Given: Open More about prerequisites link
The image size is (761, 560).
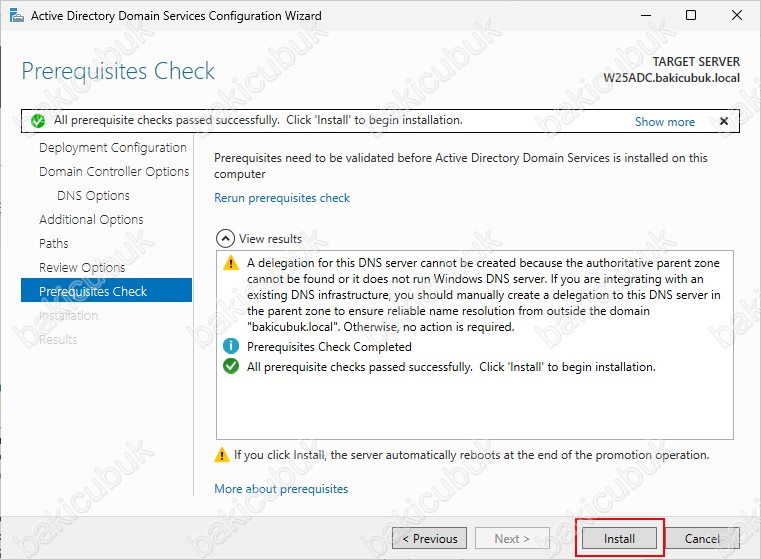Looking at the screenshot, I should (x=281, y=489).
